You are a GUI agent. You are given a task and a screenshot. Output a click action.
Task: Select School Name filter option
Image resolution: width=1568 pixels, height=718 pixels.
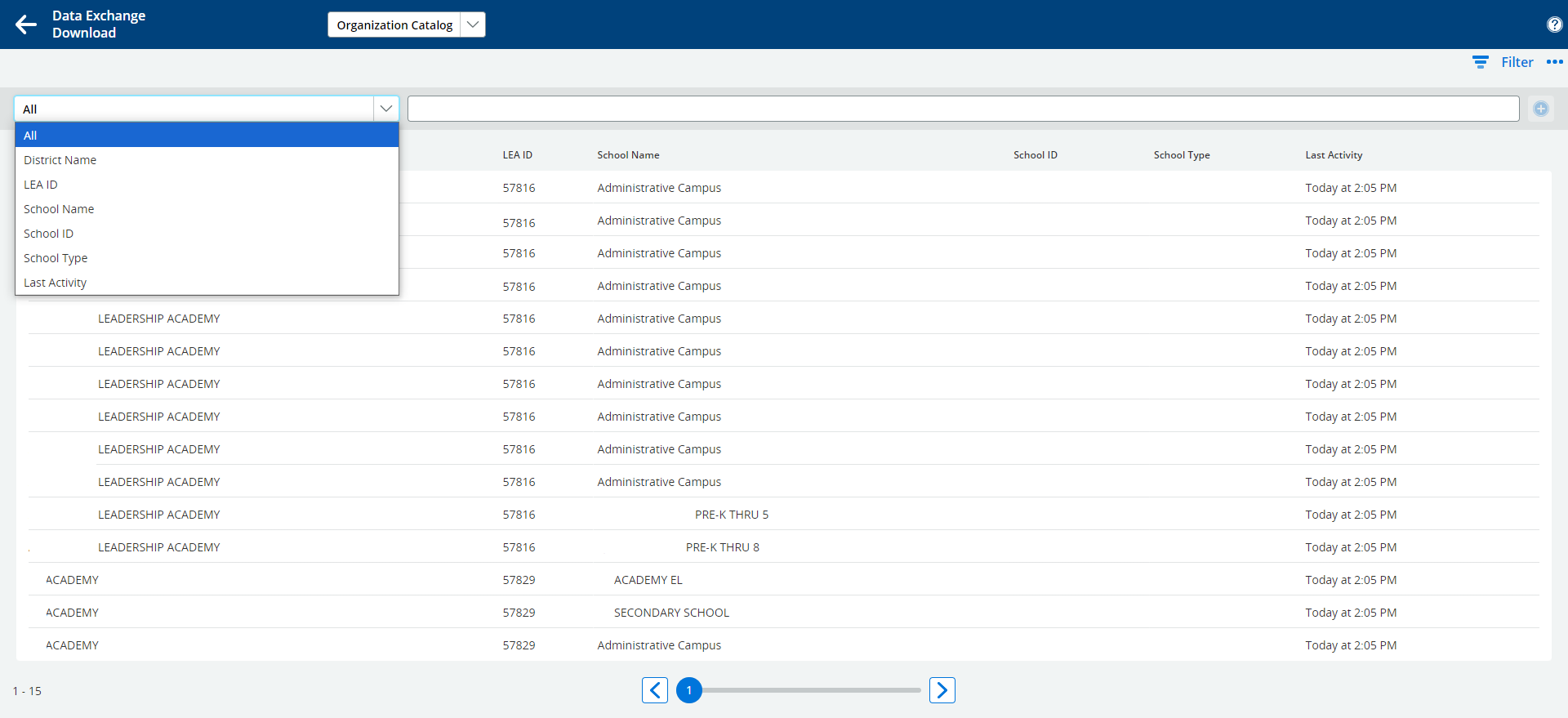point(59,209)
